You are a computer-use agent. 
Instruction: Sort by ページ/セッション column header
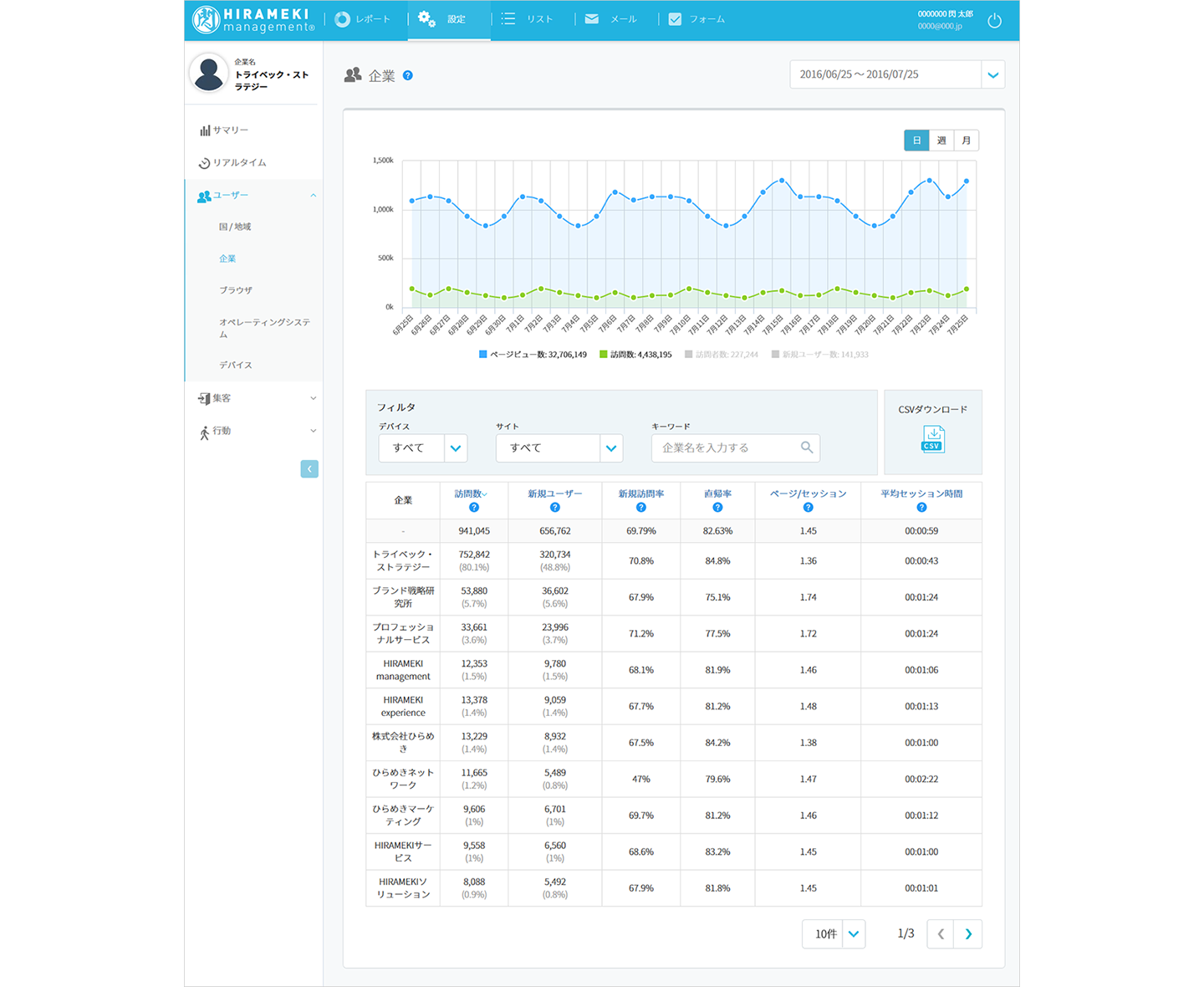pyautogui.click(x=808, y=493)
